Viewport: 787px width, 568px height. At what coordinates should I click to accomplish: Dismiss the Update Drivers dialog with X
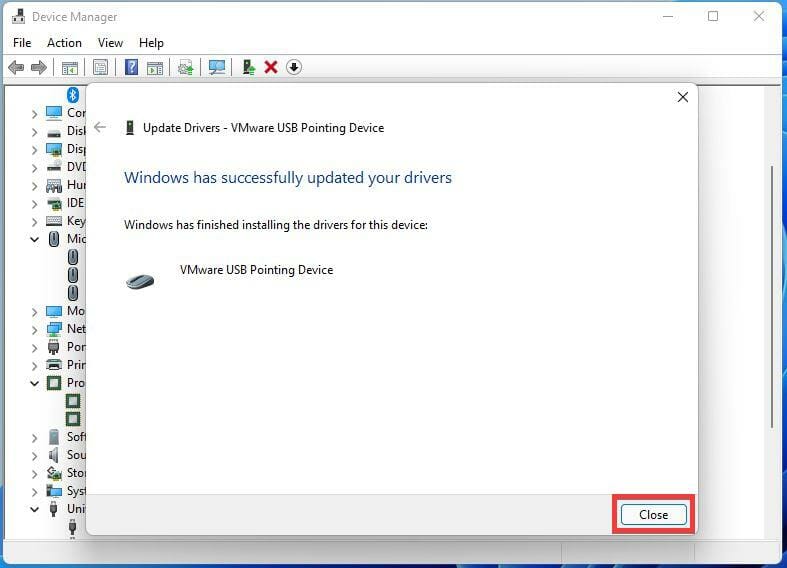(683, 97)
